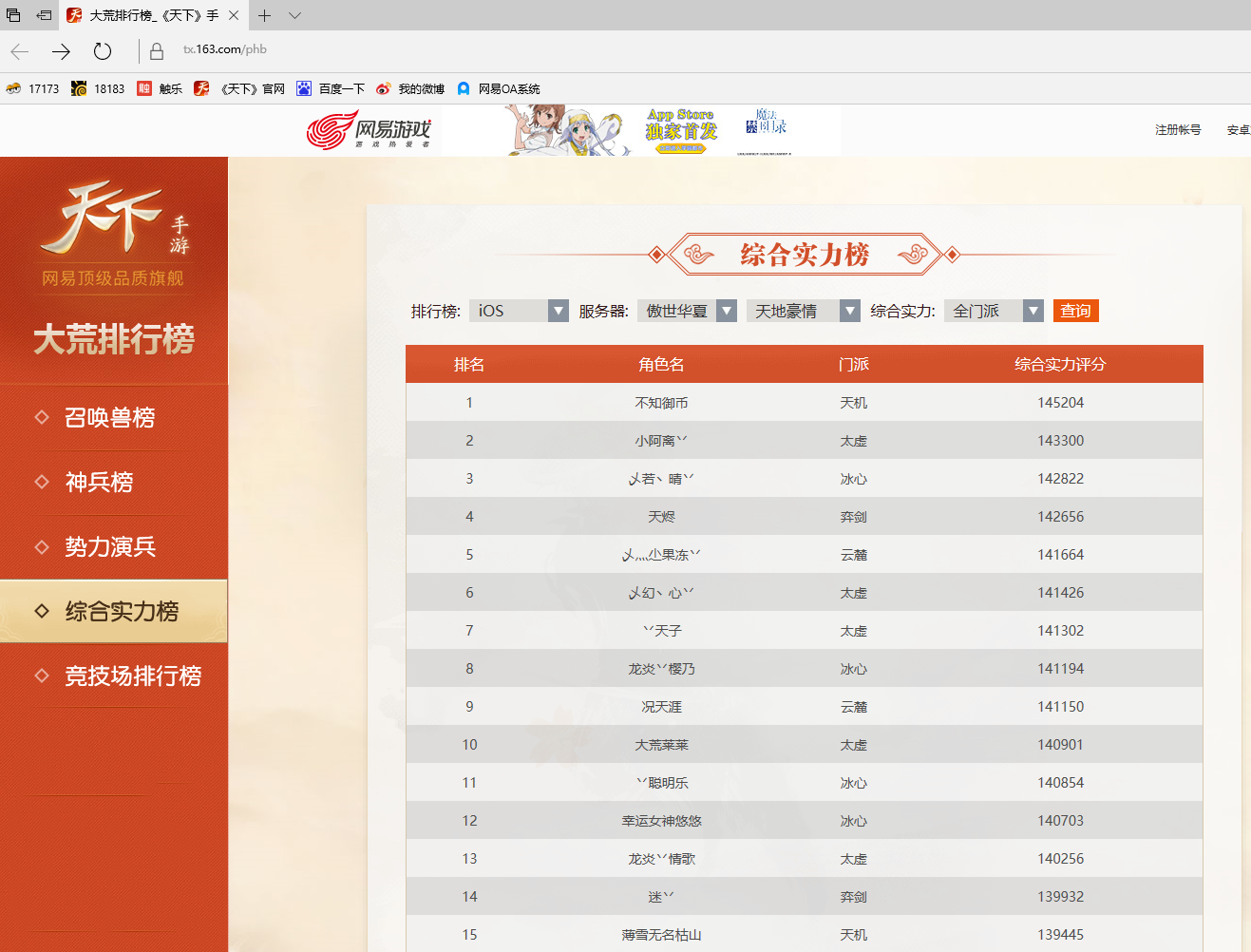Screen dimensions: 1251x952
Task: Click the player name 况天涯
Action: pyautogui.click(x=662, y=707)
